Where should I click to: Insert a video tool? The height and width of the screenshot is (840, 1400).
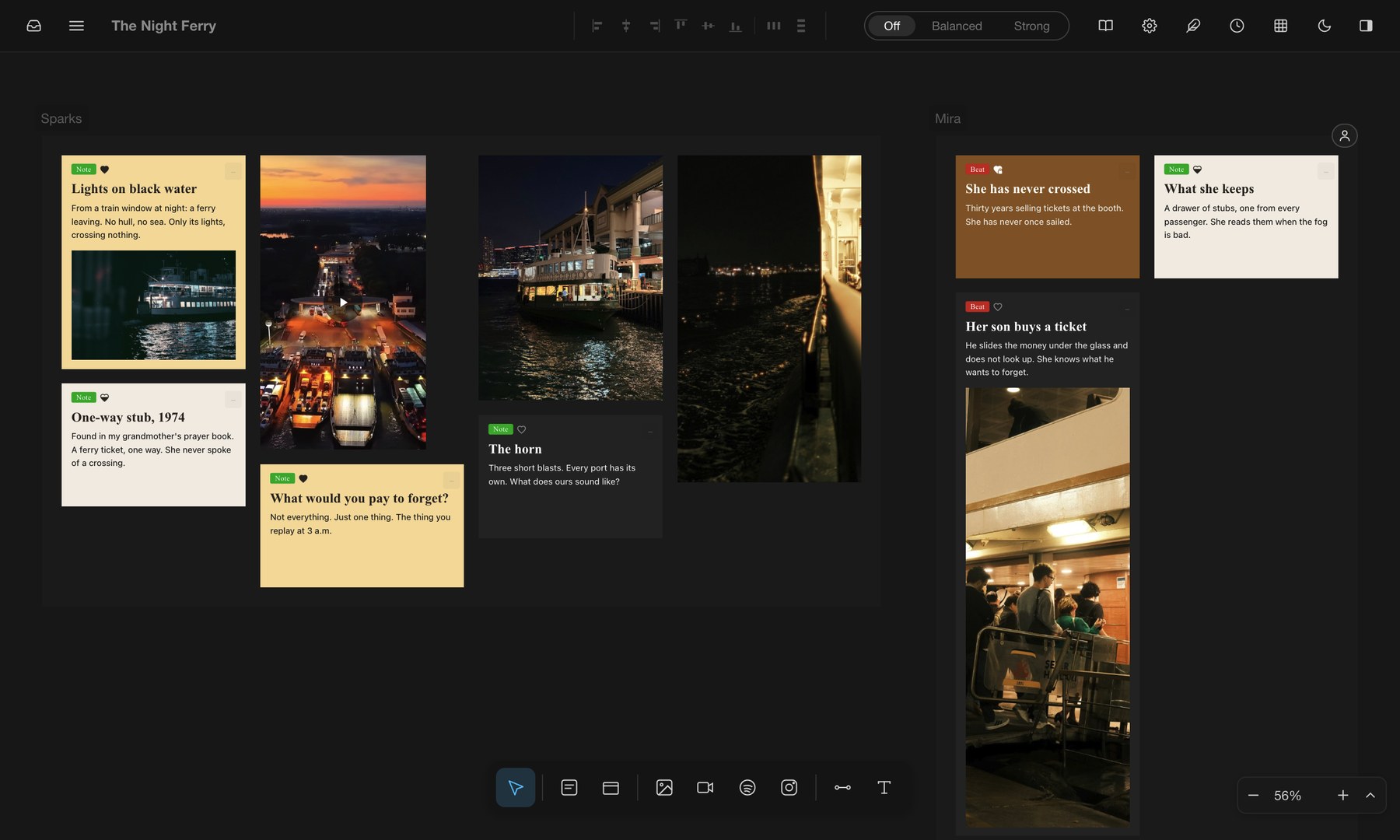pyautogui.click(x=705, y=787)
